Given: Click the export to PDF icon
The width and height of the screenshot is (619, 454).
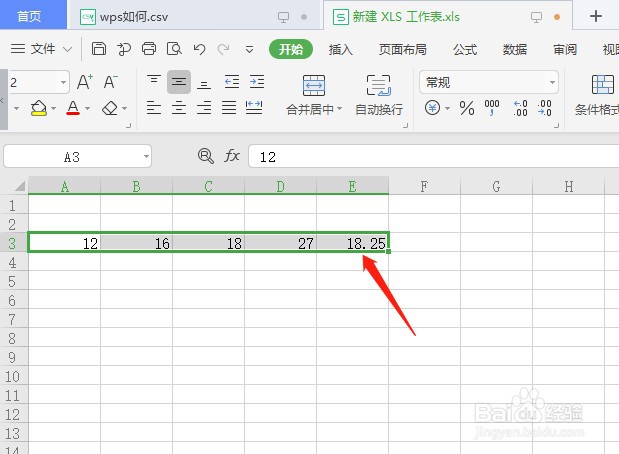Looking at the screenshot, I should click(x=124, y=49).
